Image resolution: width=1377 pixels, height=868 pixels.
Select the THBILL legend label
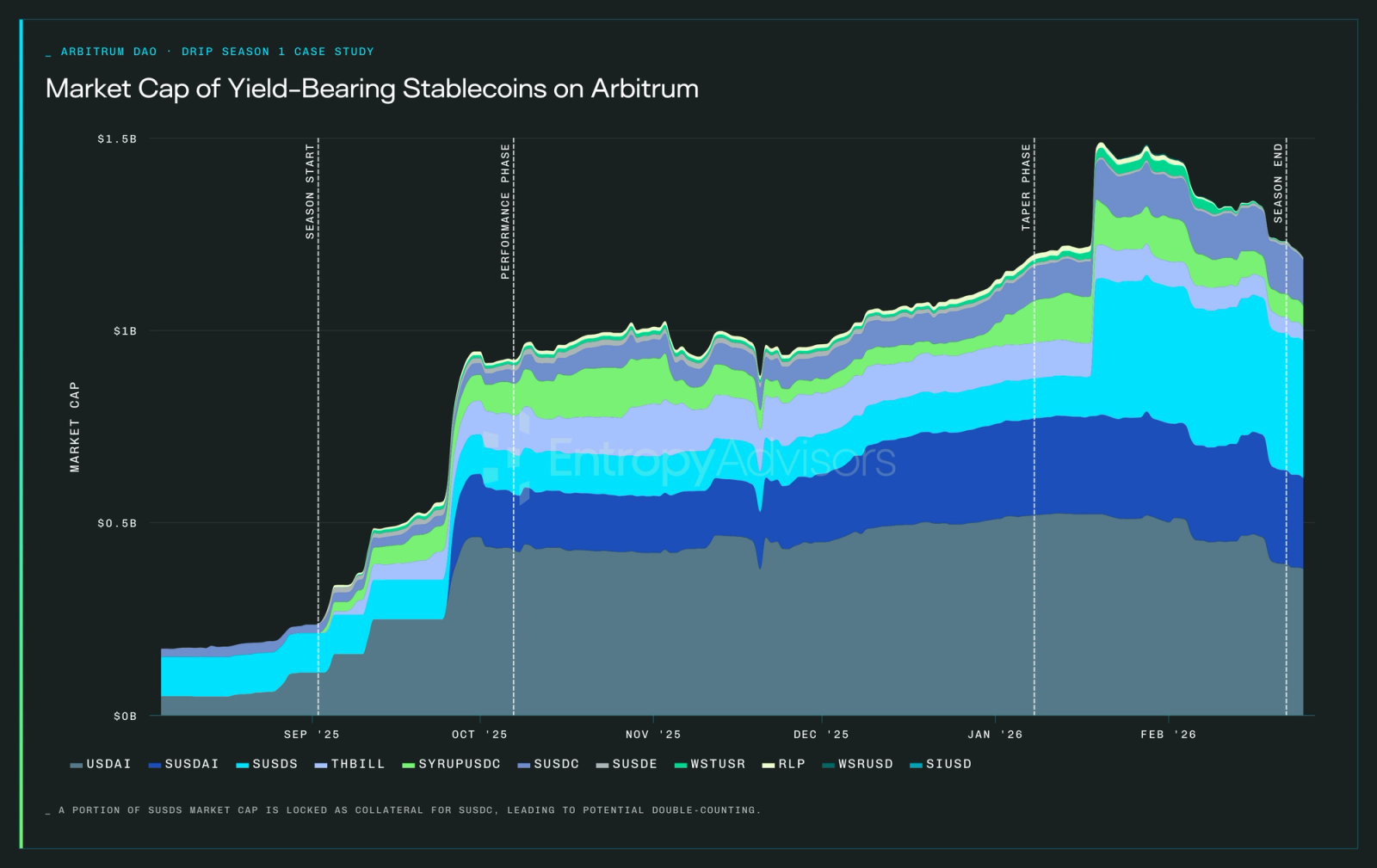358,764
